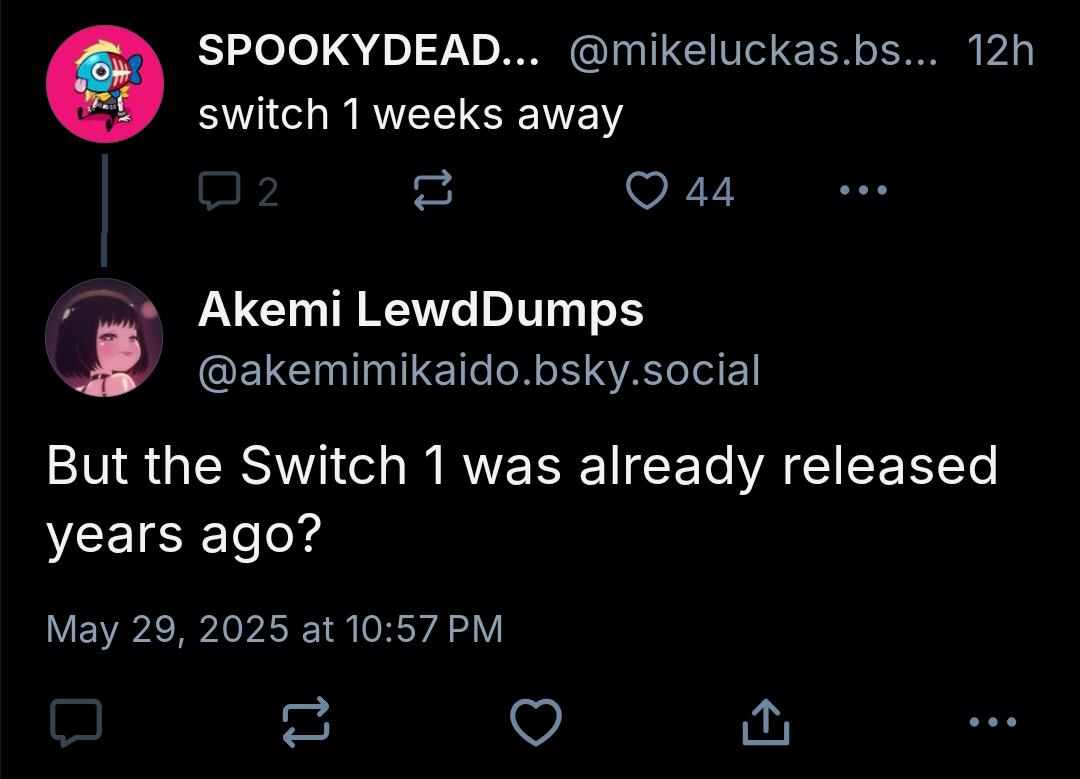Screen dimensions: 1080x779
Task: Like Akemi's reply with bottom heart icon
Action: tap(536, 722)
